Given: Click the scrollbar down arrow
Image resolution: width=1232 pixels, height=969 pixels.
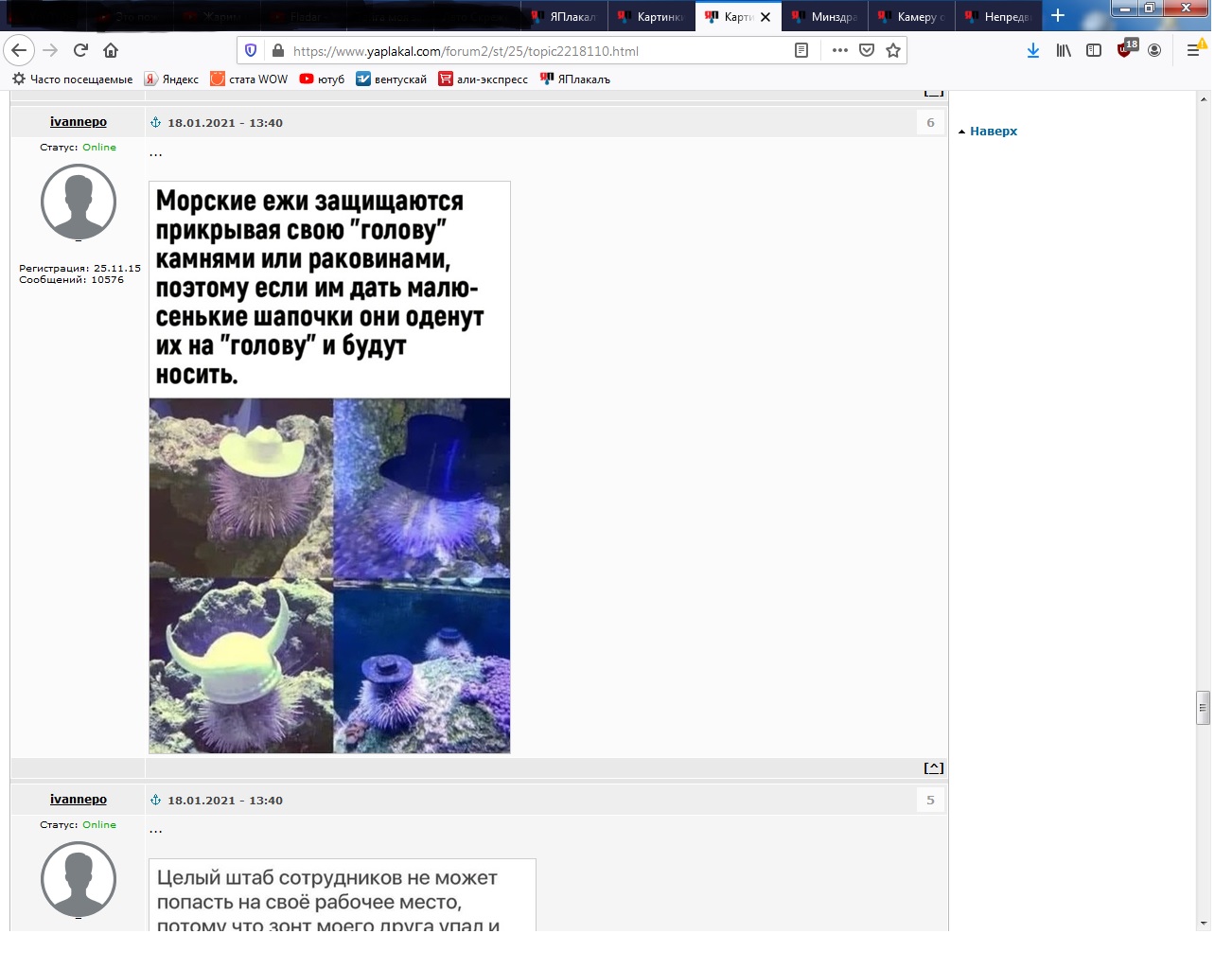Looking at the screenshot, I should tap(1204, 923).
